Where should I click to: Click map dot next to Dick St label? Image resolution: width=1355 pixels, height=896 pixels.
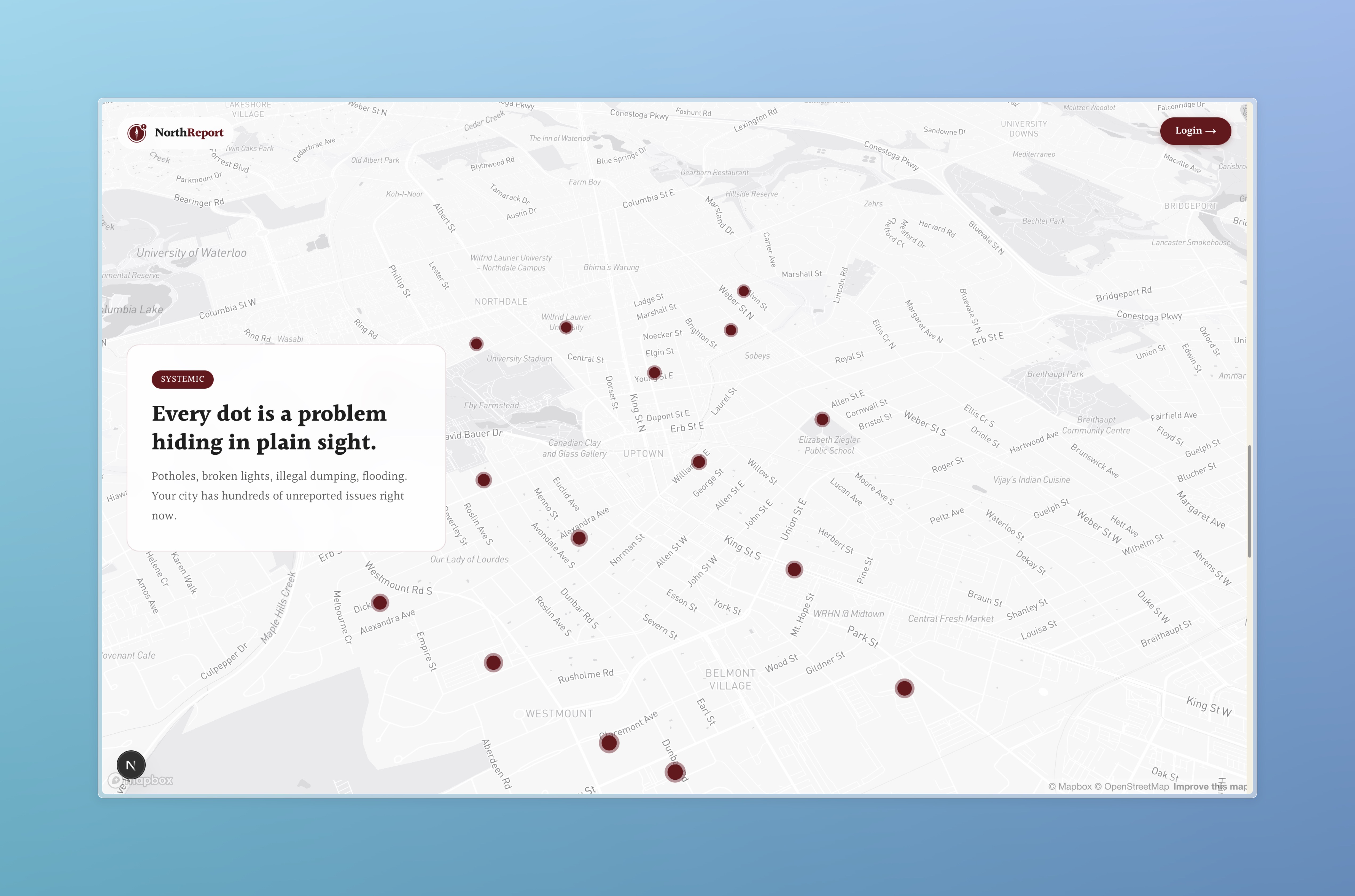[x=379, y=602]
